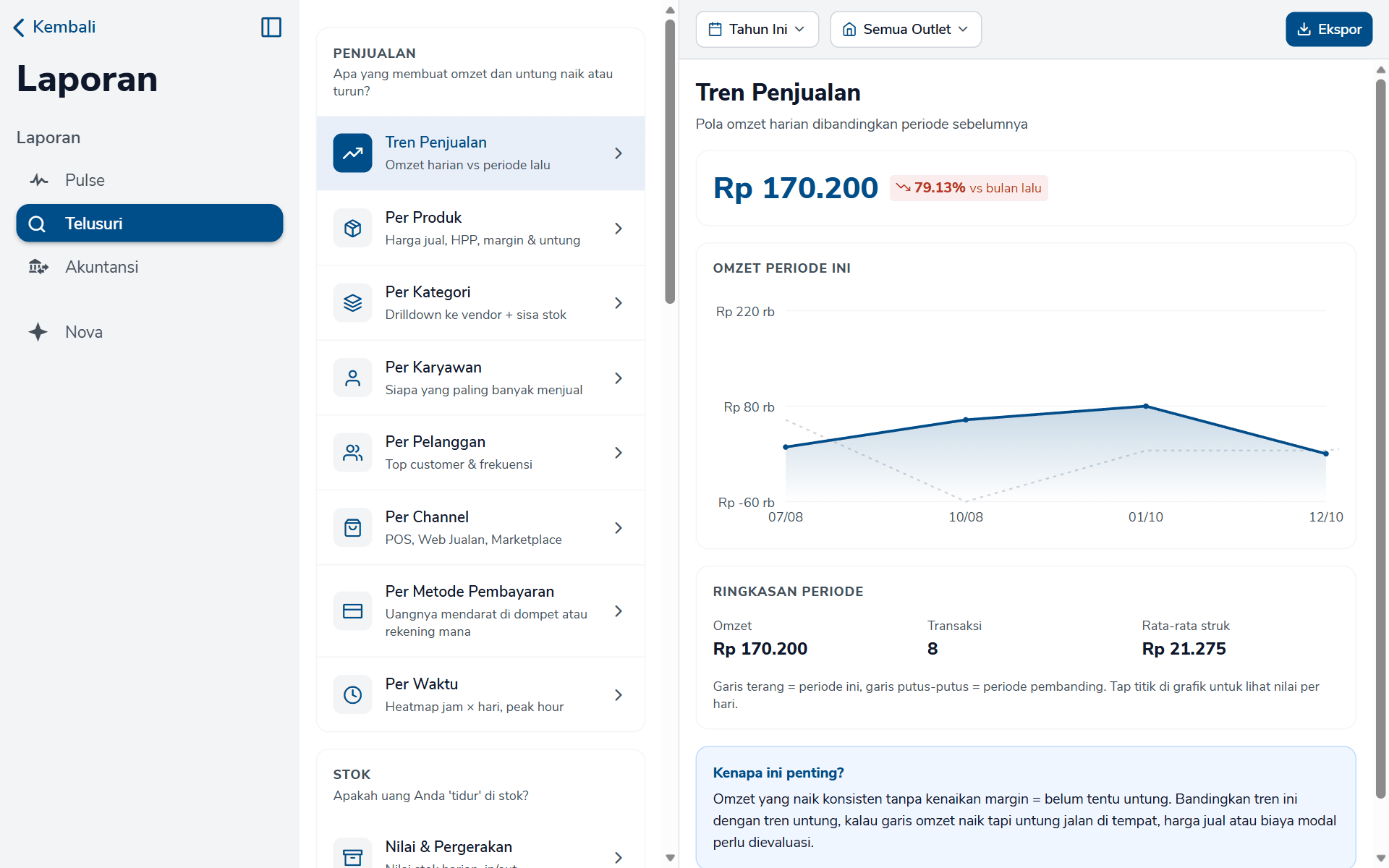1389x868 pixels.
Task: Click the Pulse heartbeat icon
Action: point(38,180)
